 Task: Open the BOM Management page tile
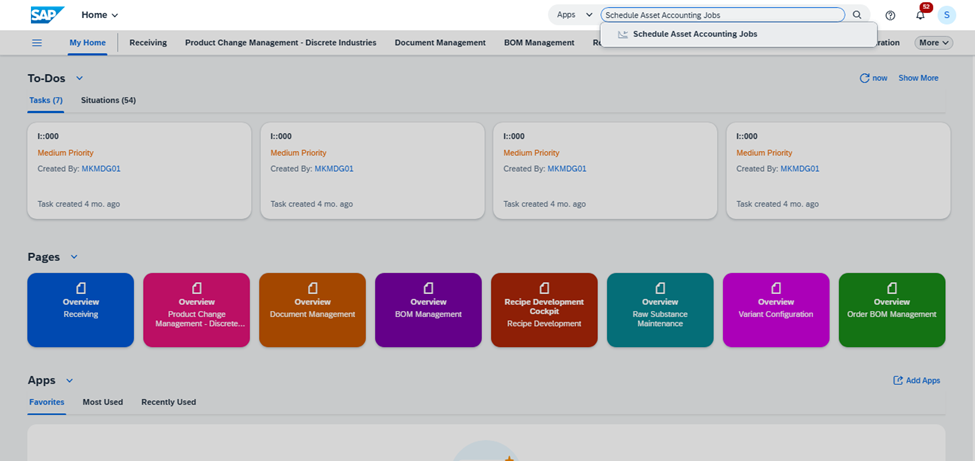pyautogui.click(x=428, y=310)
